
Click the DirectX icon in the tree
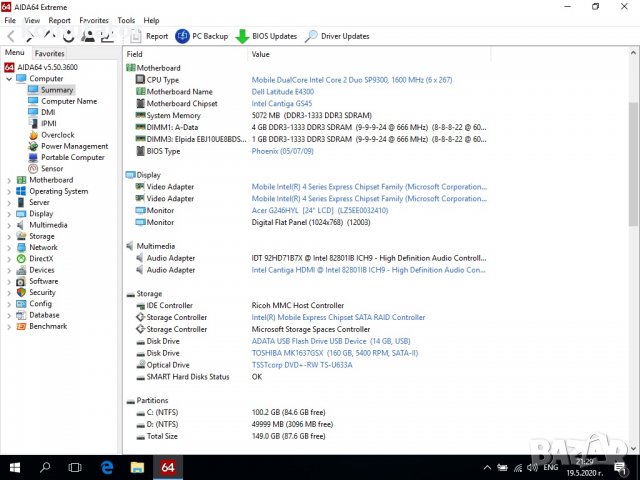click(x=21, y=259)
